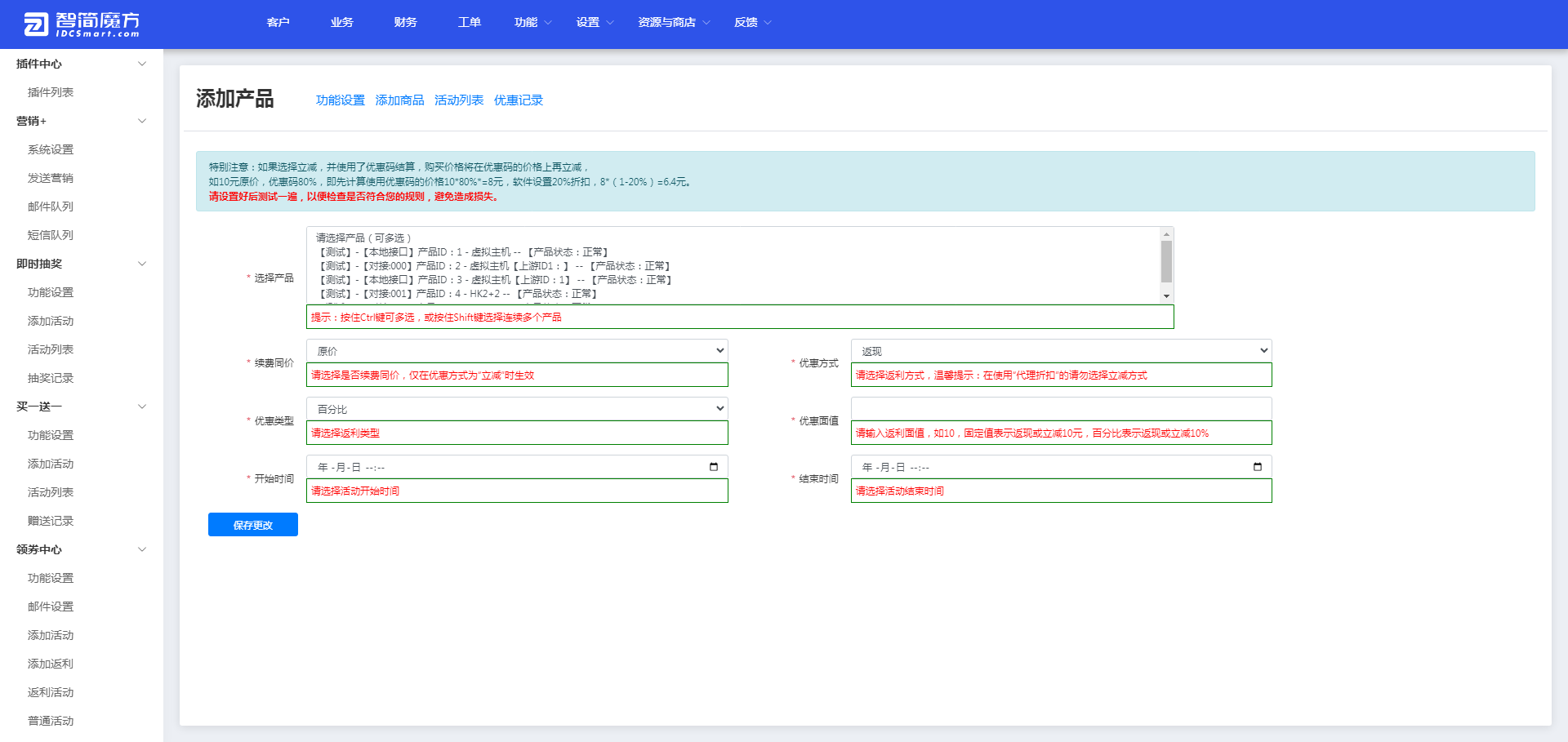The image size is (1568, 742).
Task: Expand the 功能 top menu
Action: tap(532, 22)
